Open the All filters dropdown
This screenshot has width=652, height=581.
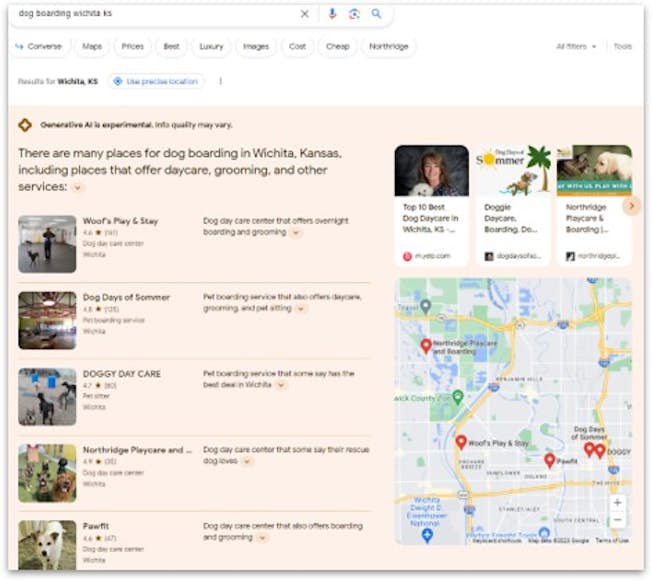point(576,46)
